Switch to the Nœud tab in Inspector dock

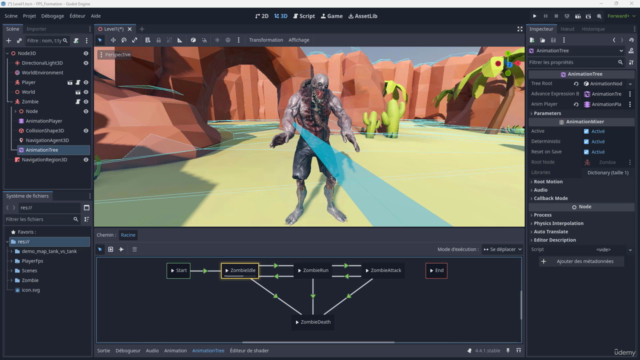(x=567, y=29)
